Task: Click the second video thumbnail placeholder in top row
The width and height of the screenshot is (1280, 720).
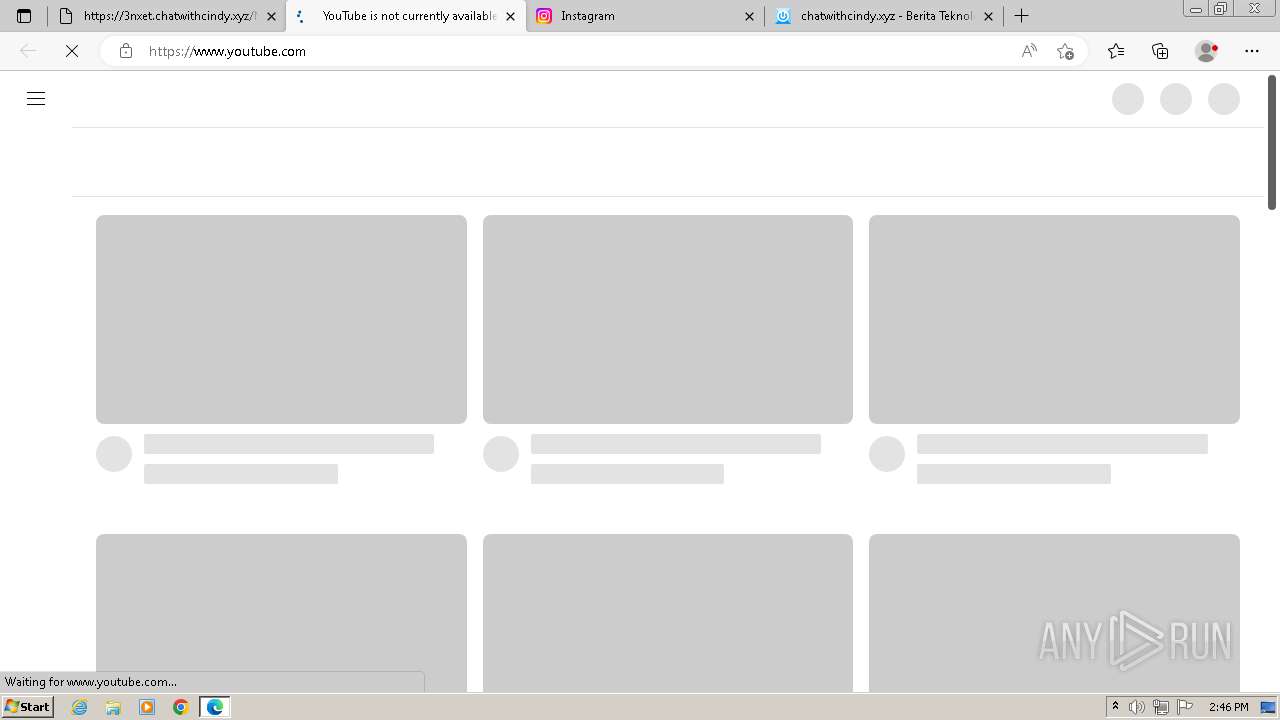Action: (x=668, y=319)
